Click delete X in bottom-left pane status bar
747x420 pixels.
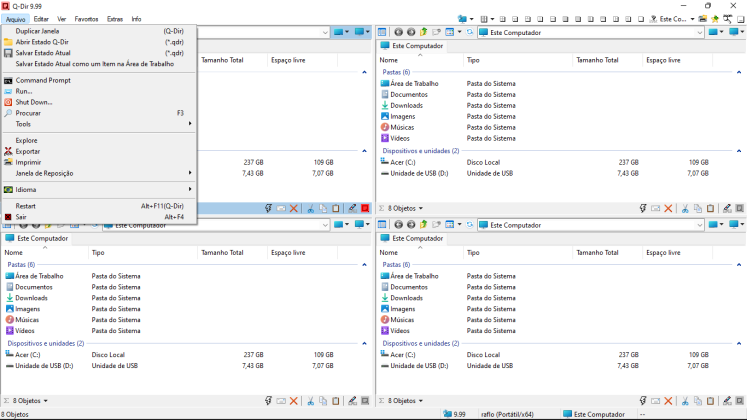(x=293, y=401)
